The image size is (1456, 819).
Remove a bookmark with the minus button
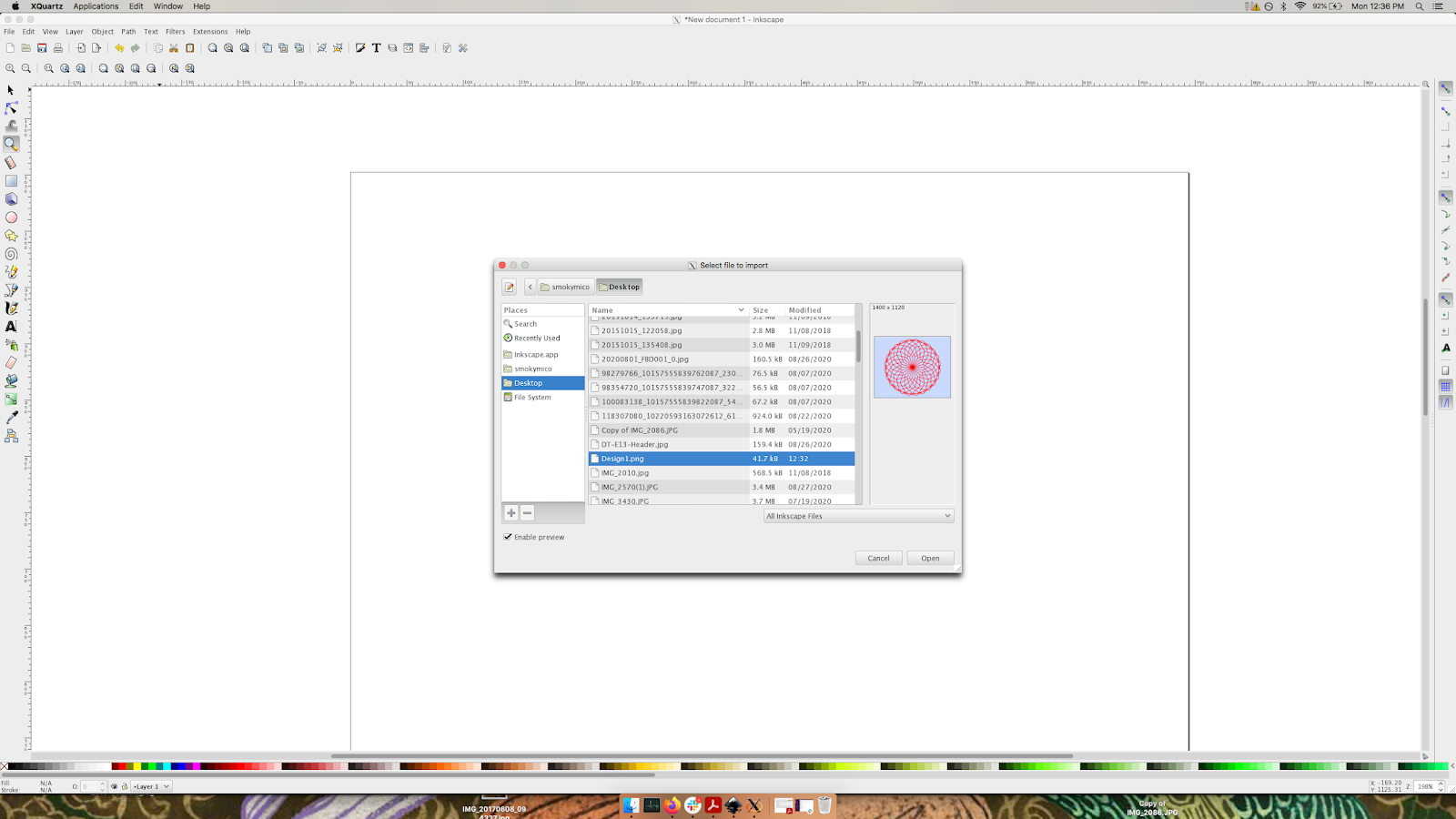pos(527,512)
